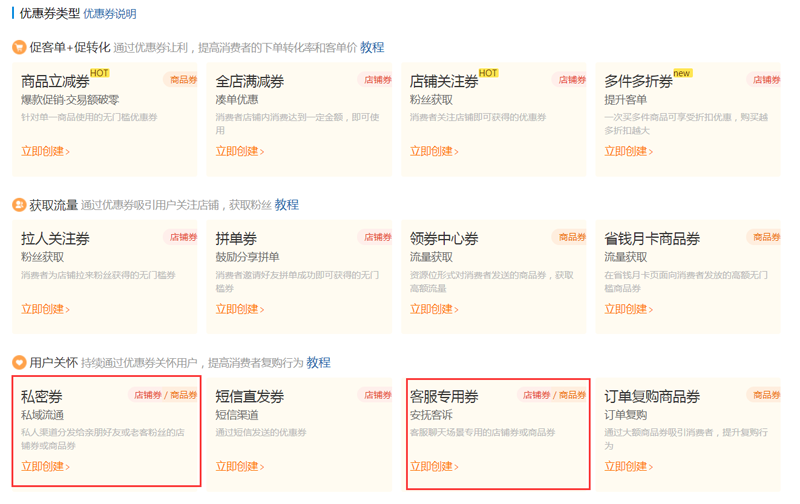This screenshot has height=504, width=800.
Task: Click the 促客单+促转化 section heading
Action: tap(70, 47)
